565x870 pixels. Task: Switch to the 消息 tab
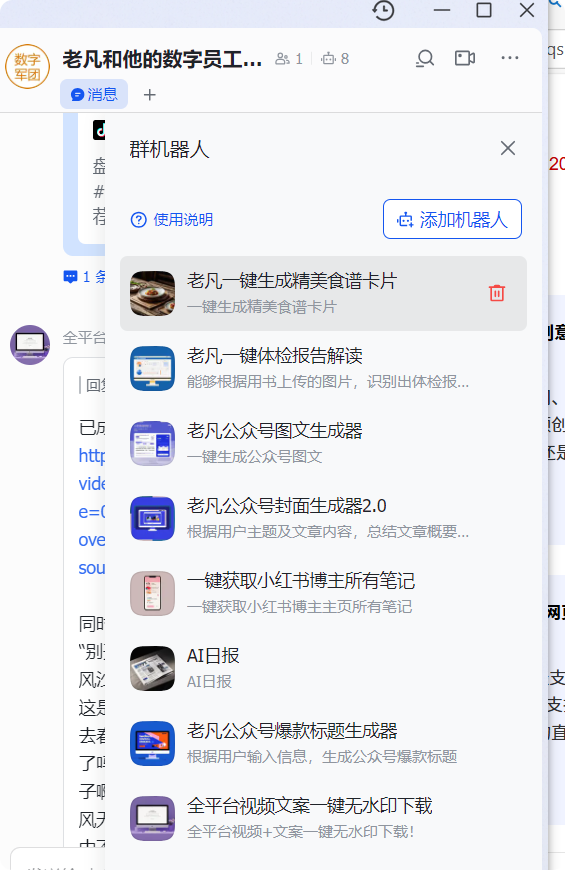tap(94, 94)
